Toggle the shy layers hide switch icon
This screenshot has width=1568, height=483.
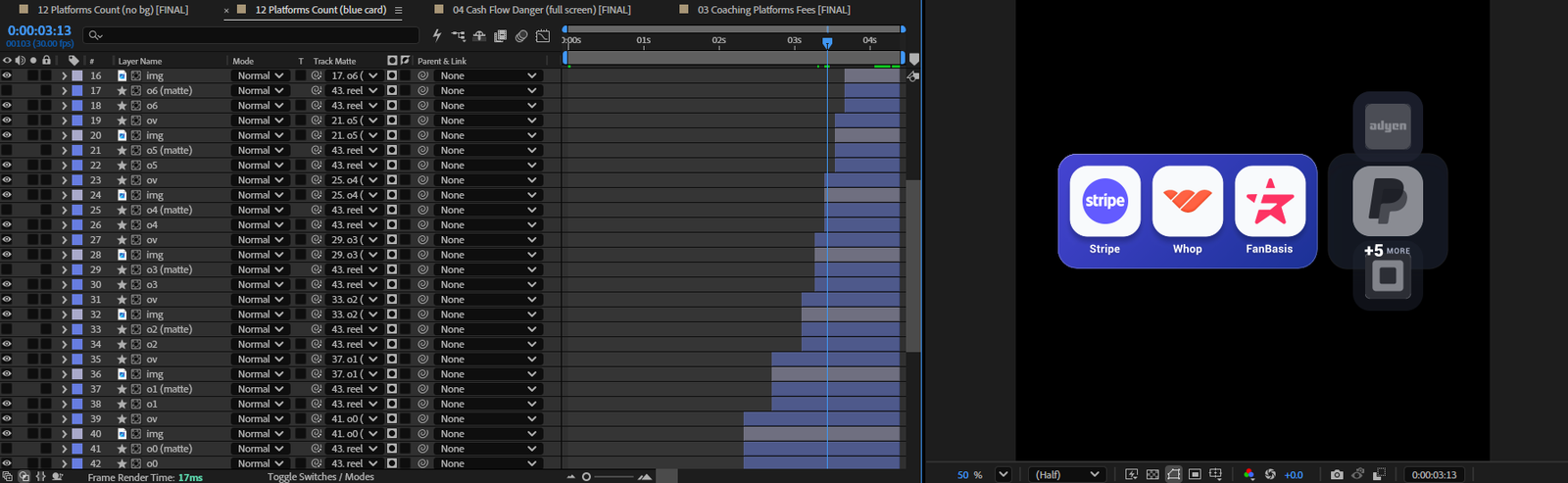[479, 36]
